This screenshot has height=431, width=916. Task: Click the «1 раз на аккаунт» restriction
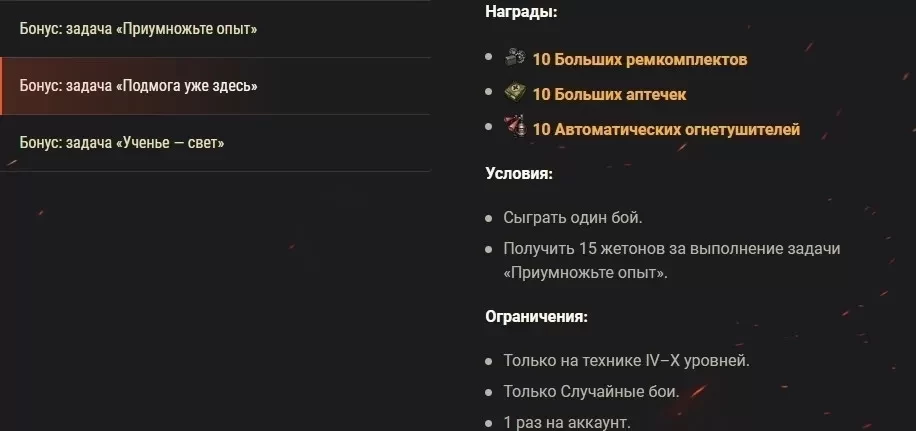pyautogui.click(x=567, y=423)
